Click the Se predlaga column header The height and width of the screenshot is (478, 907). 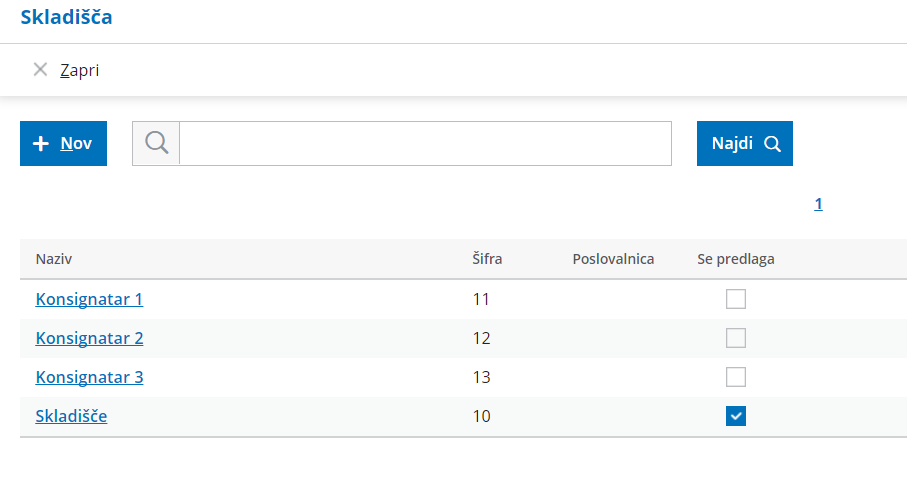[736, 259]
